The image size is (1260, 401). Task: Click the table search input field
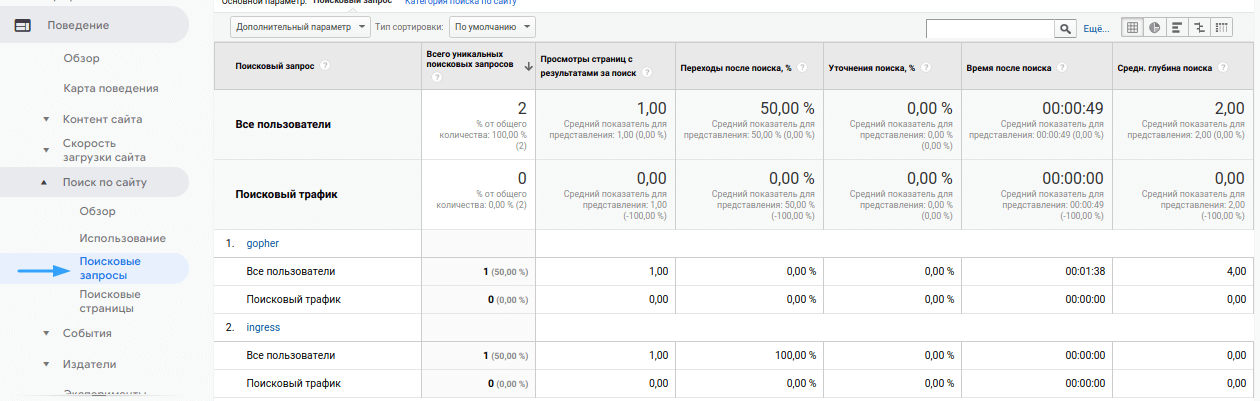pos(991,28)
